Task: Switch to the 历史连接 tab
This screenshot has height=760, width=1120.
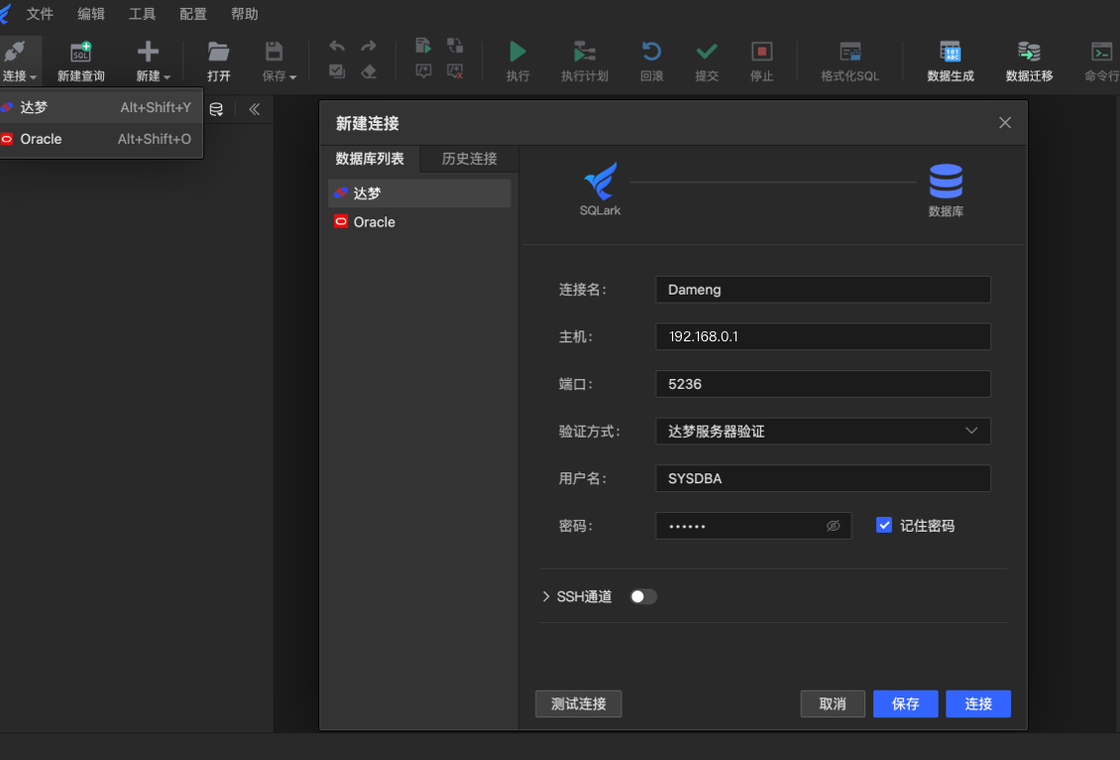Action: [x=469, y=159]
